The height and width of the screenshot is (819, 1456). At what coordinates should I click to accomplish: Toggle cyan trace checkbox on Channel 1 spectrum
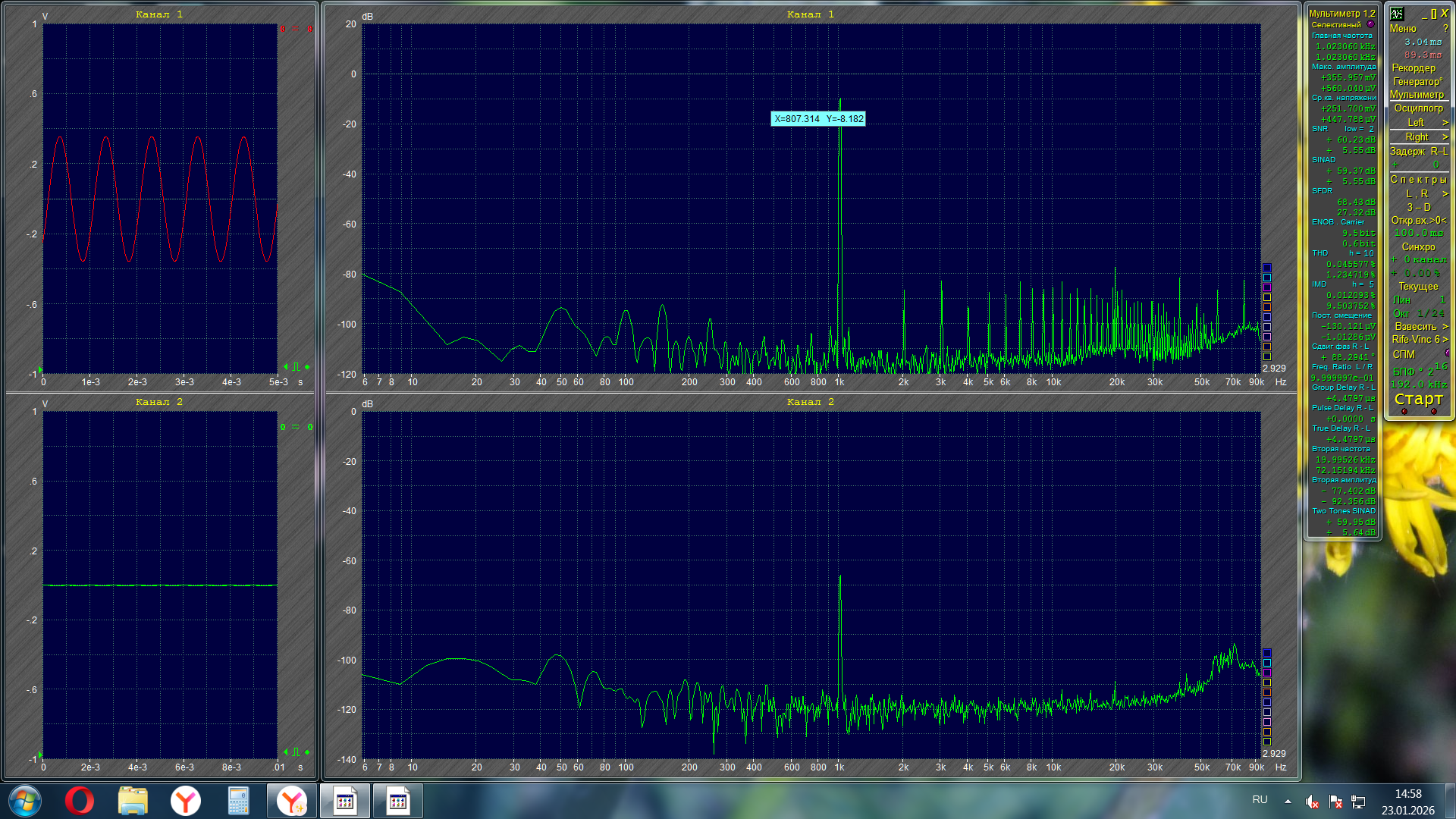click(1266, 278)
